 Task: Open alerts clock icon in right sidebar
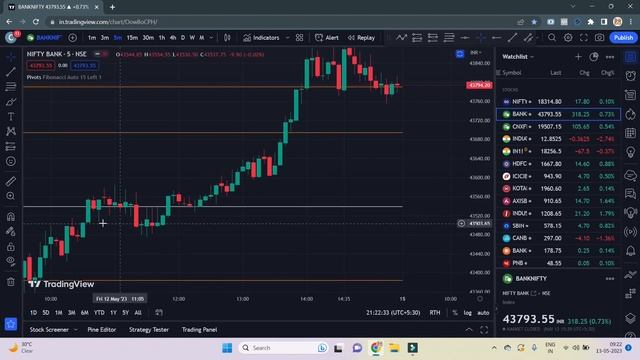631,75
